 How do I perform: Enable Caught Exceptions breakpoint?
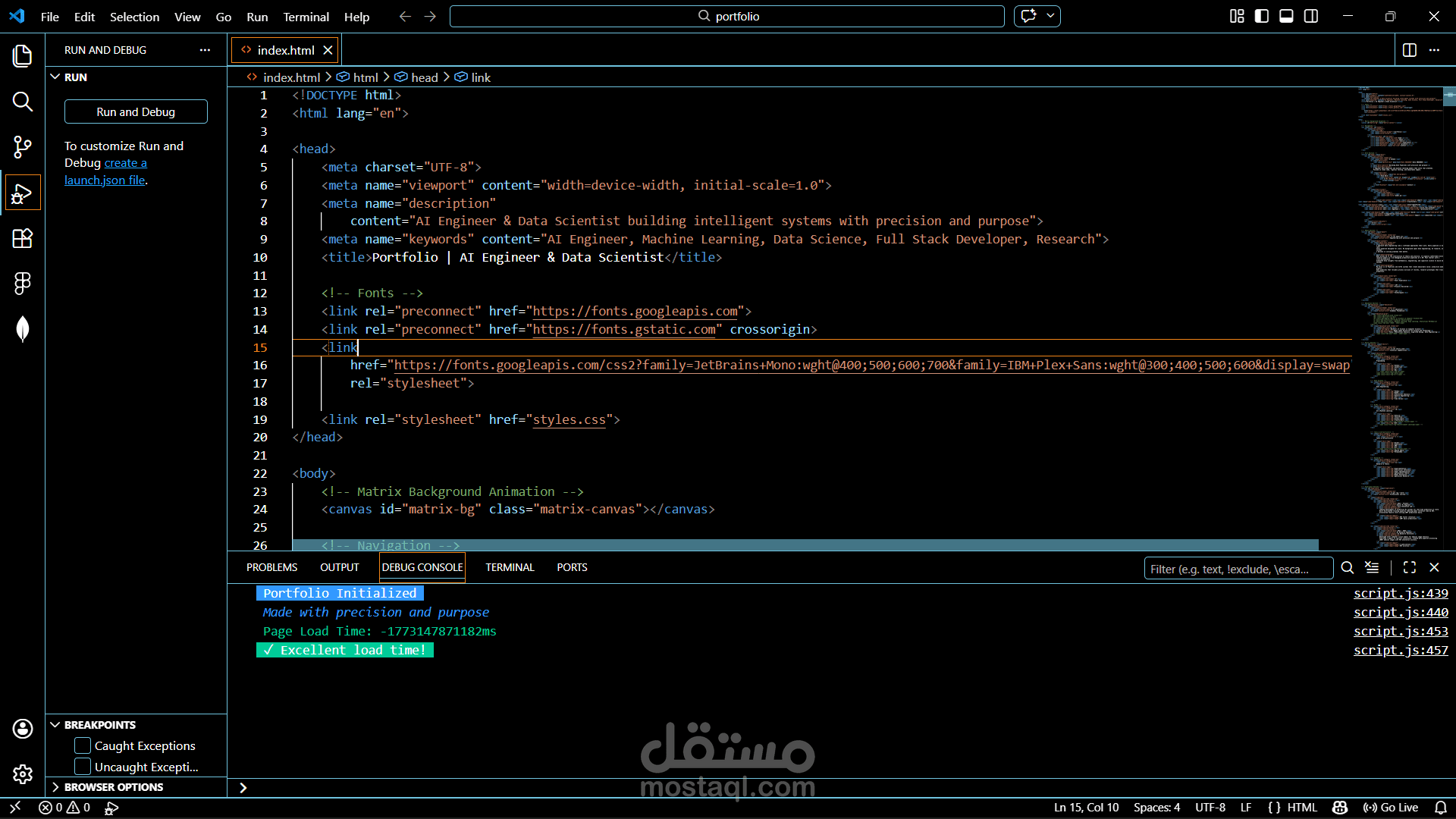tap(83, 746)
